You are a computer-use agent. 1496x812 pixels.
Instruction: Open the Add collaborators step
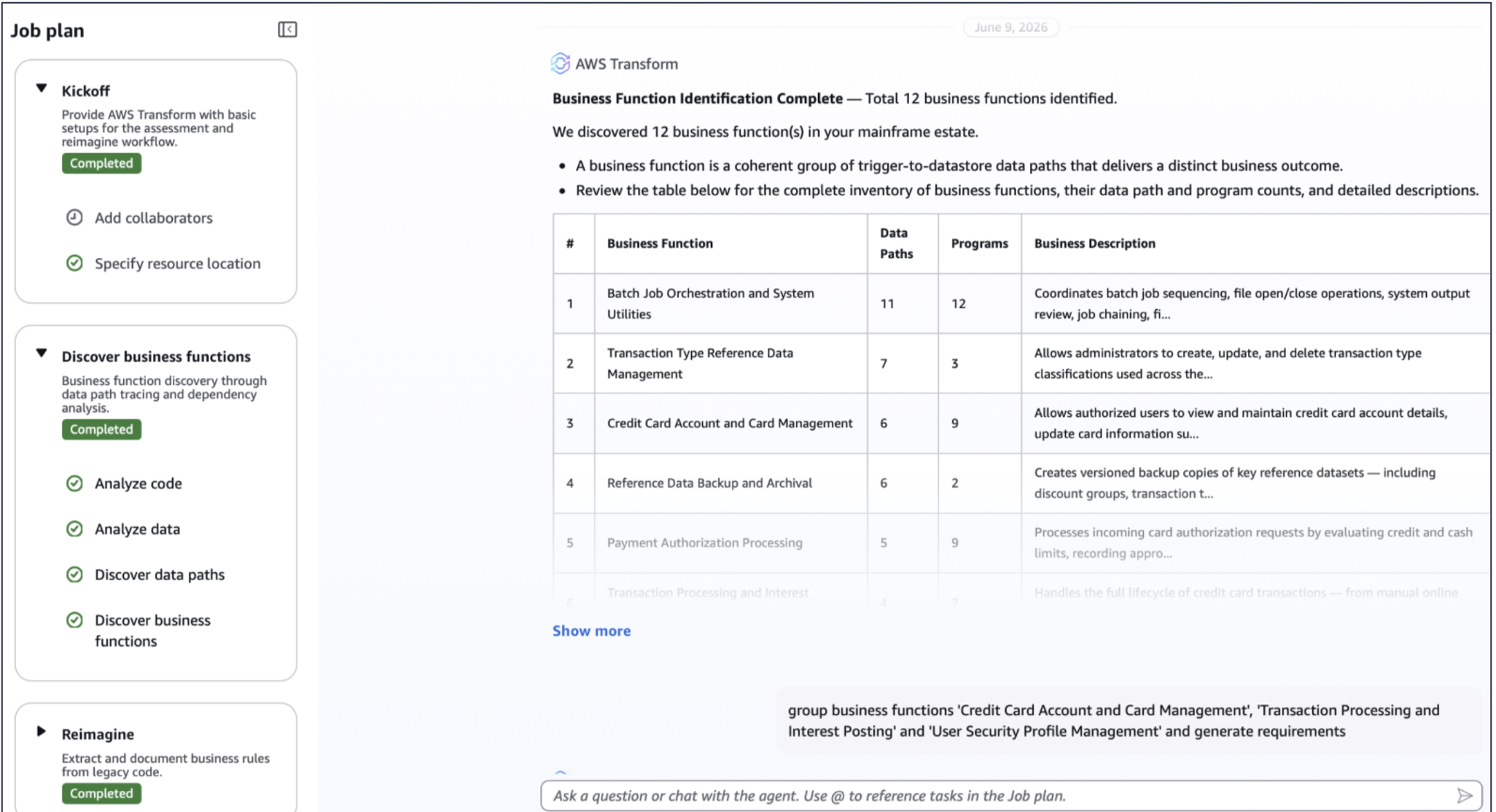(153, 218)
